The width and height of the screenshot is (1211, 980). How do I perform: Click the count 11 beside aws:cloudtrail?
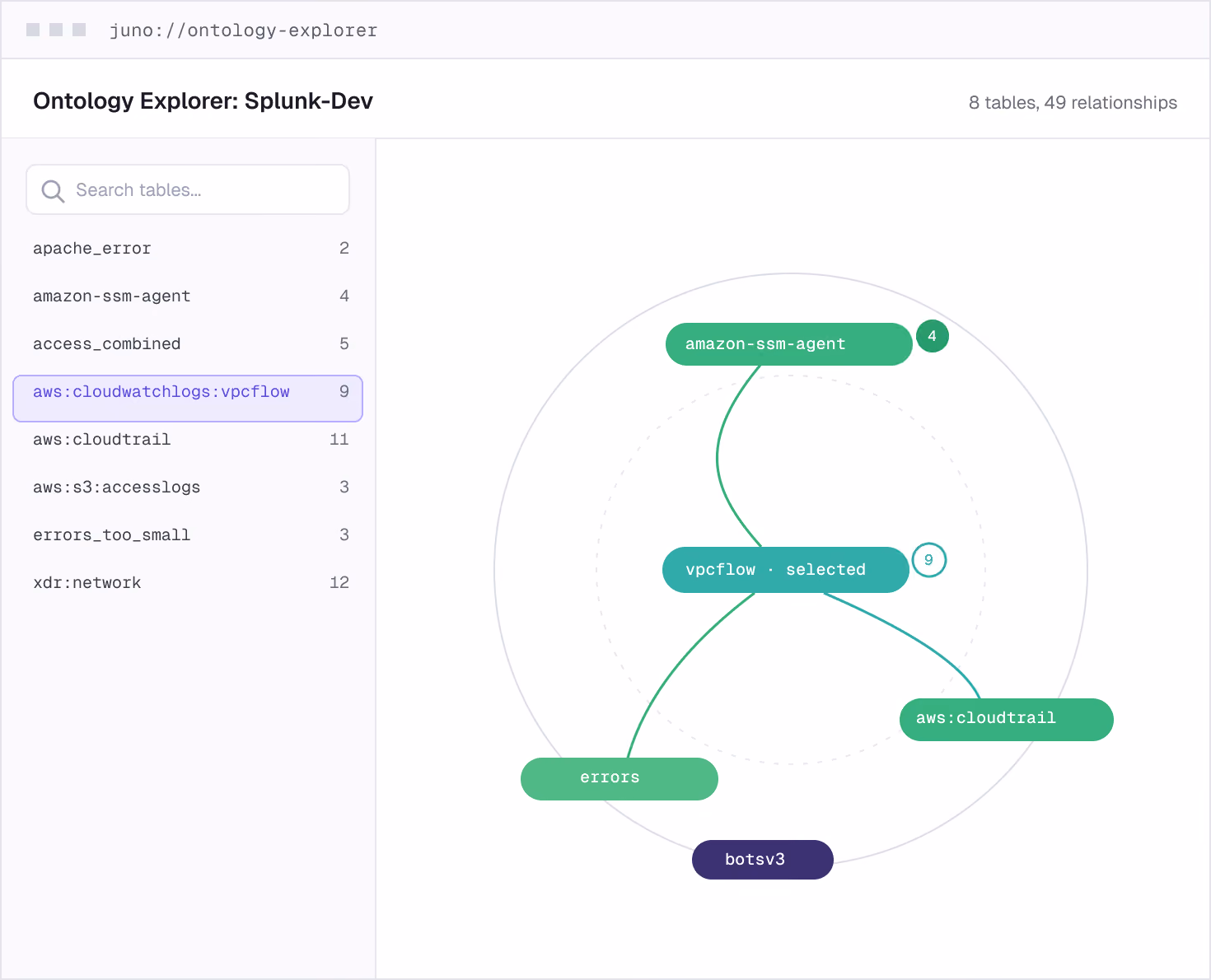pos(339,440)
